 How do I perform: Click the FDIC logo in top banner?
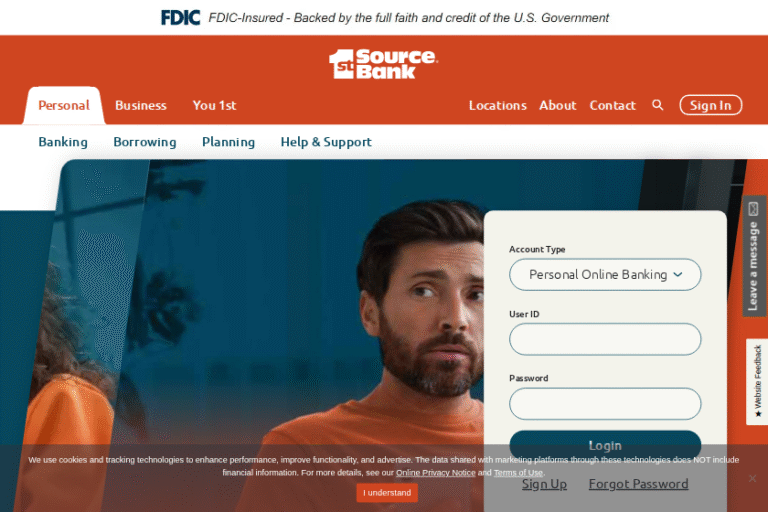coord(181,18)
